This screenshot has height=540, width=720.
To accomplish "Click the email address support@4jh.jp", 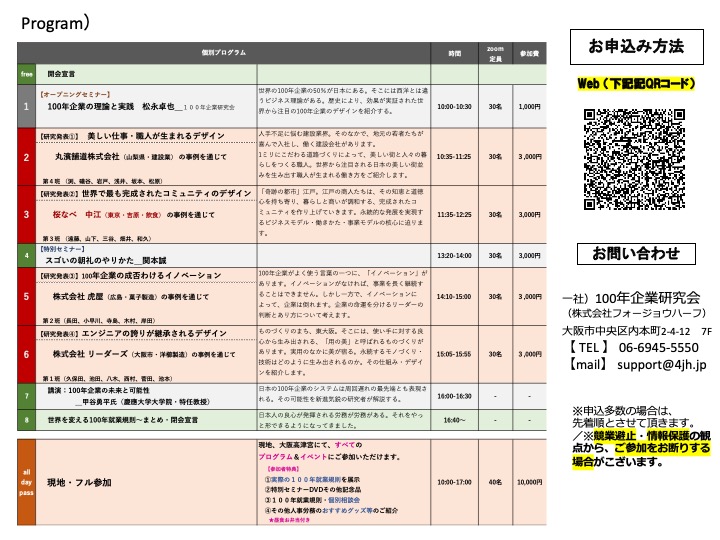I will coord(662,365).
